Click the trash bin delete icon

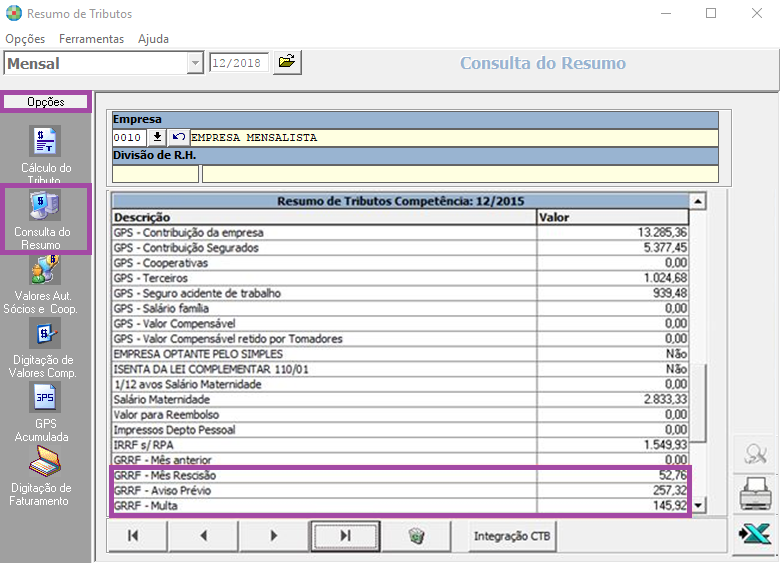[416, 536]
